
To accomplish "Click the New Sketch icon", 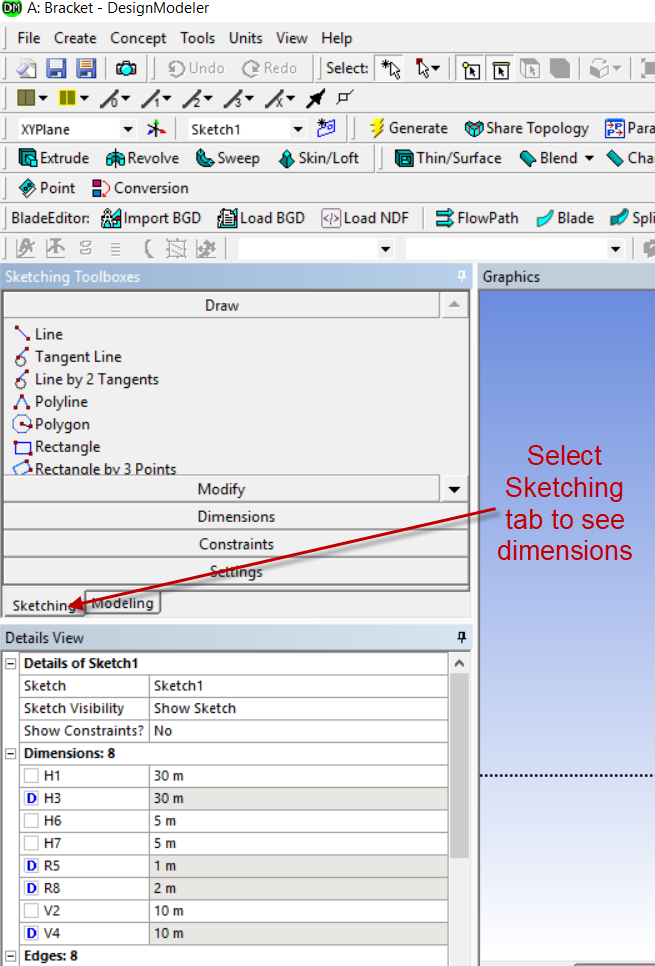I will click(326, 128).
